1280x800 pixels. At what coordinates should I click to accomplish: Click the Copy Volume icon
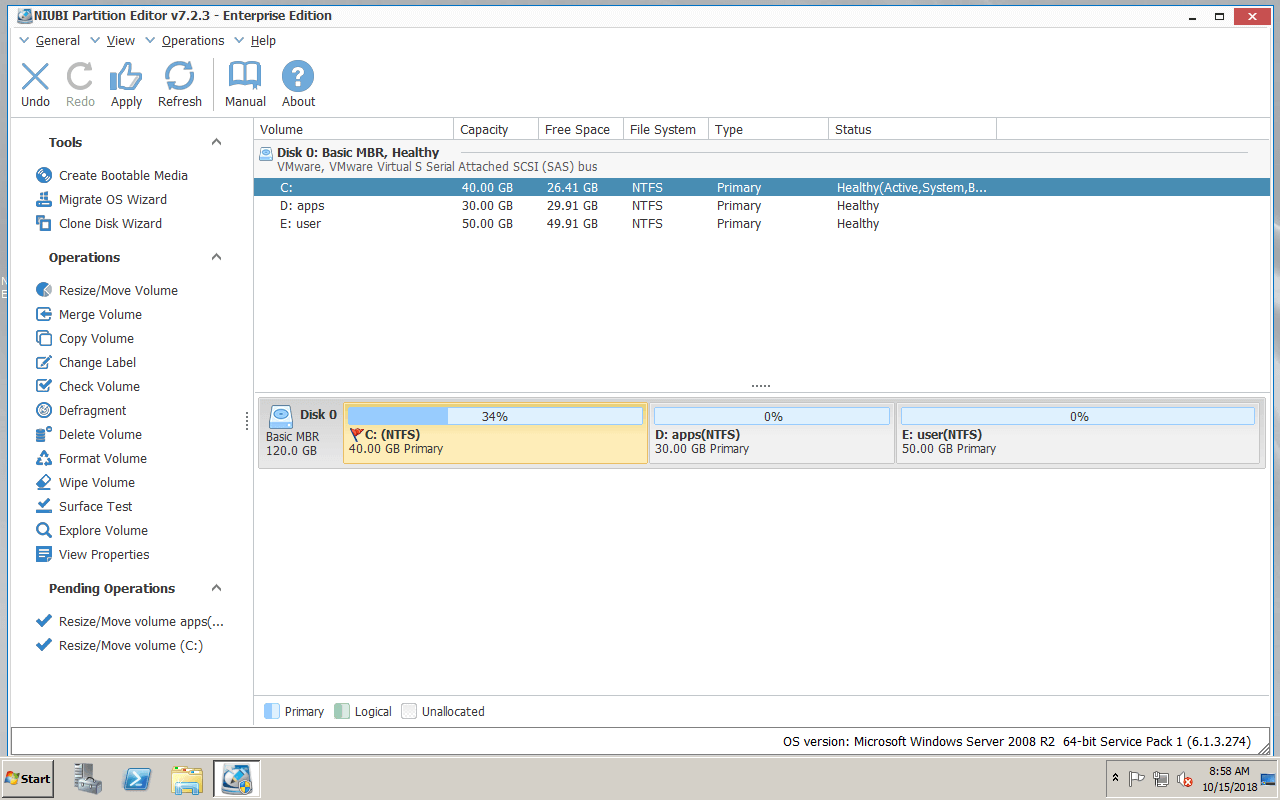tap(44, 338)
